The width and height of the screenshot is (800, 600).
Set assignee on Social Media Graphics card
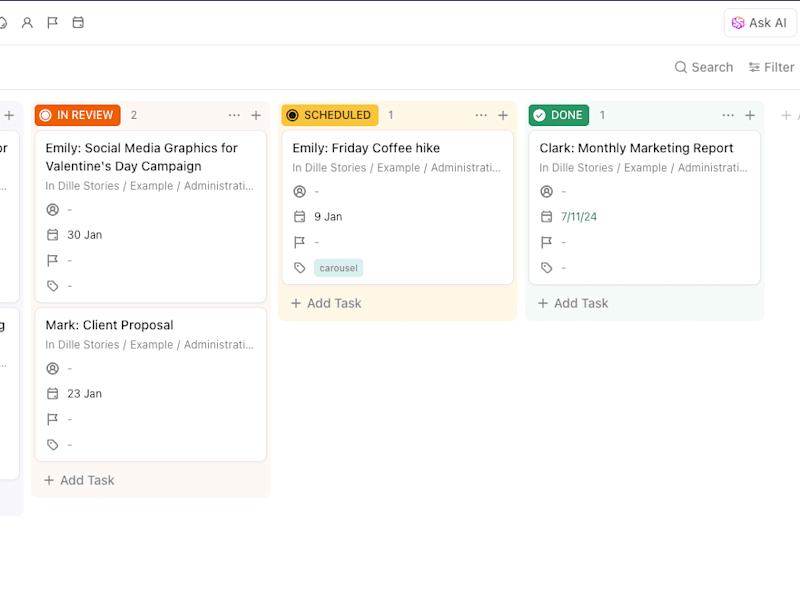(53, 210)
